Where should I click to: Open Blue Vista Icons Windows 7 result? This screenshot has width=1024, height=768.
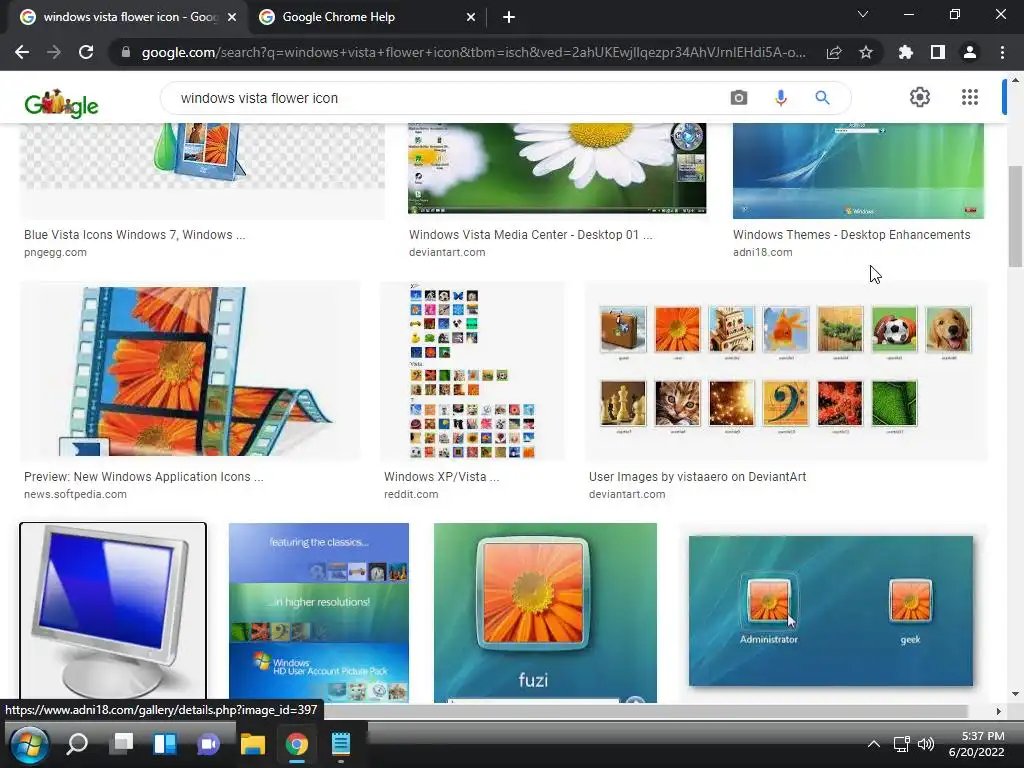coord(135,234)
